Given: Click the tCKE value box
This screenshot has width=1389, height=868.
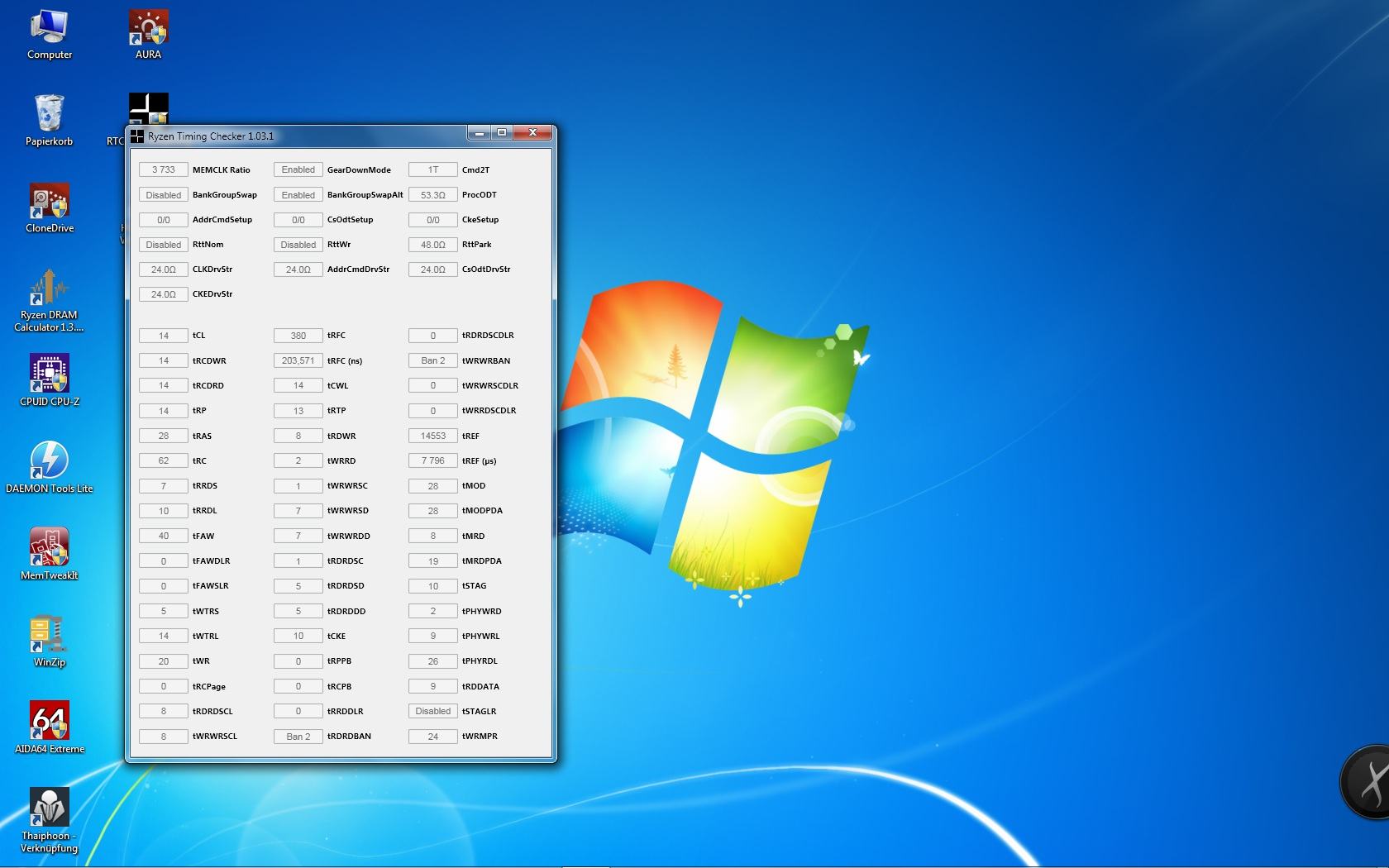Looking at the screenshot, I should pyautogui.click(x=298, y=636).
